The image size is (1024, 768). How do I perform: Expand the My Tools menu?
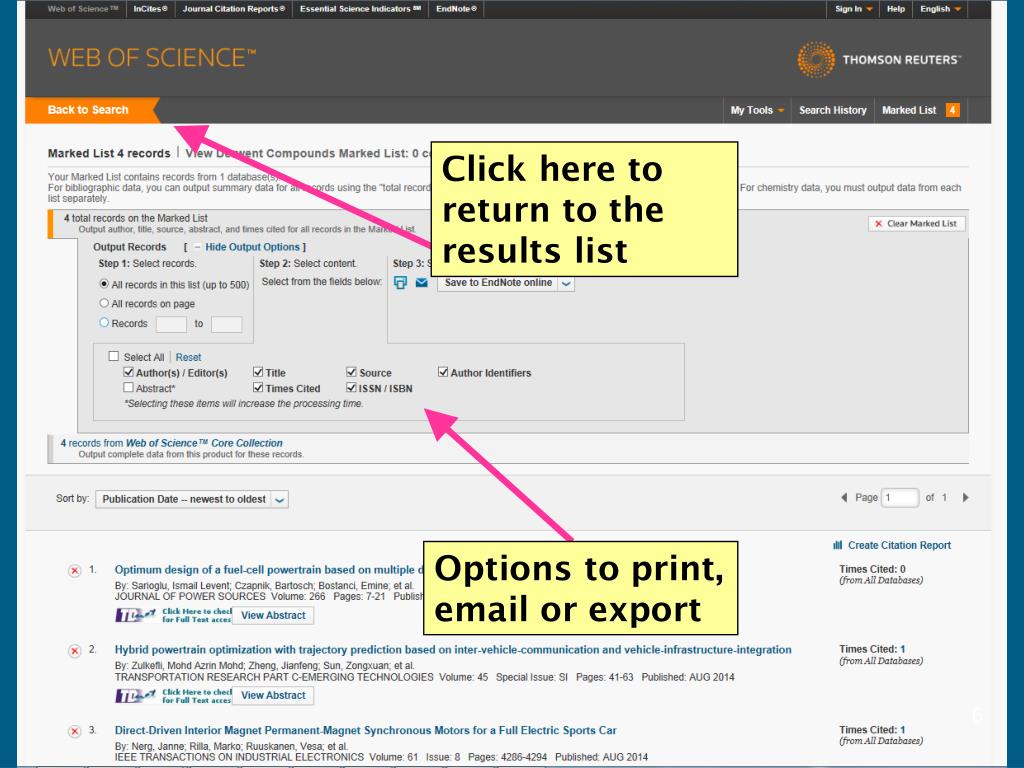(x=757, y=110)
